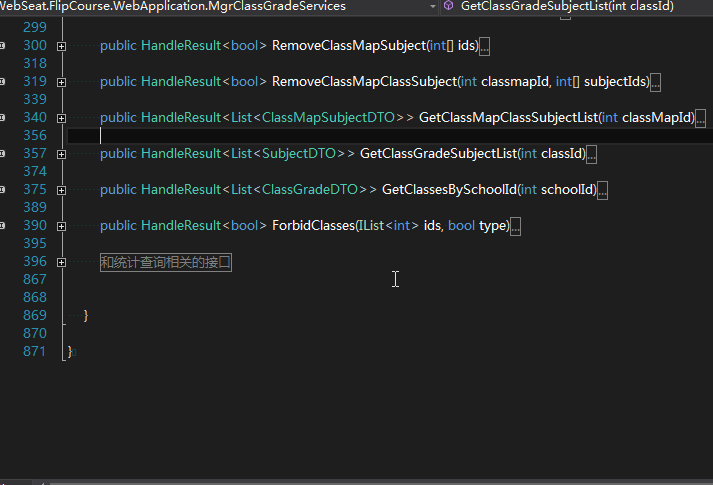Image resolution: width=713 pixels, height=485 pixels.
Task: Expand the RemoveClassMapClassSubject method at line 319
Action: click(61, 82)
